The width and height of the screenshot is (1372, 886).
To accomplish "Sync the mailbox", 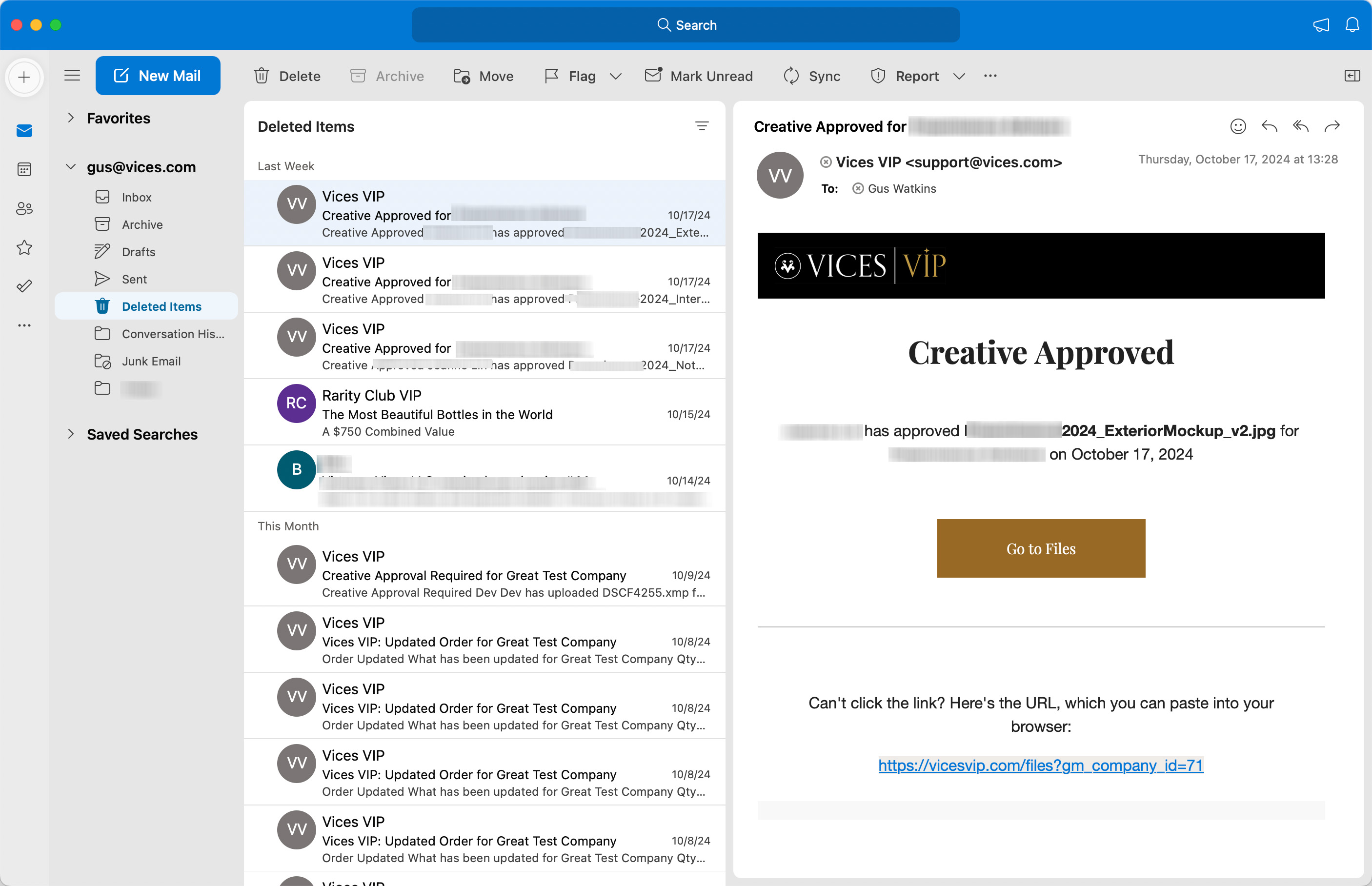I will click(x=812, y=76).
